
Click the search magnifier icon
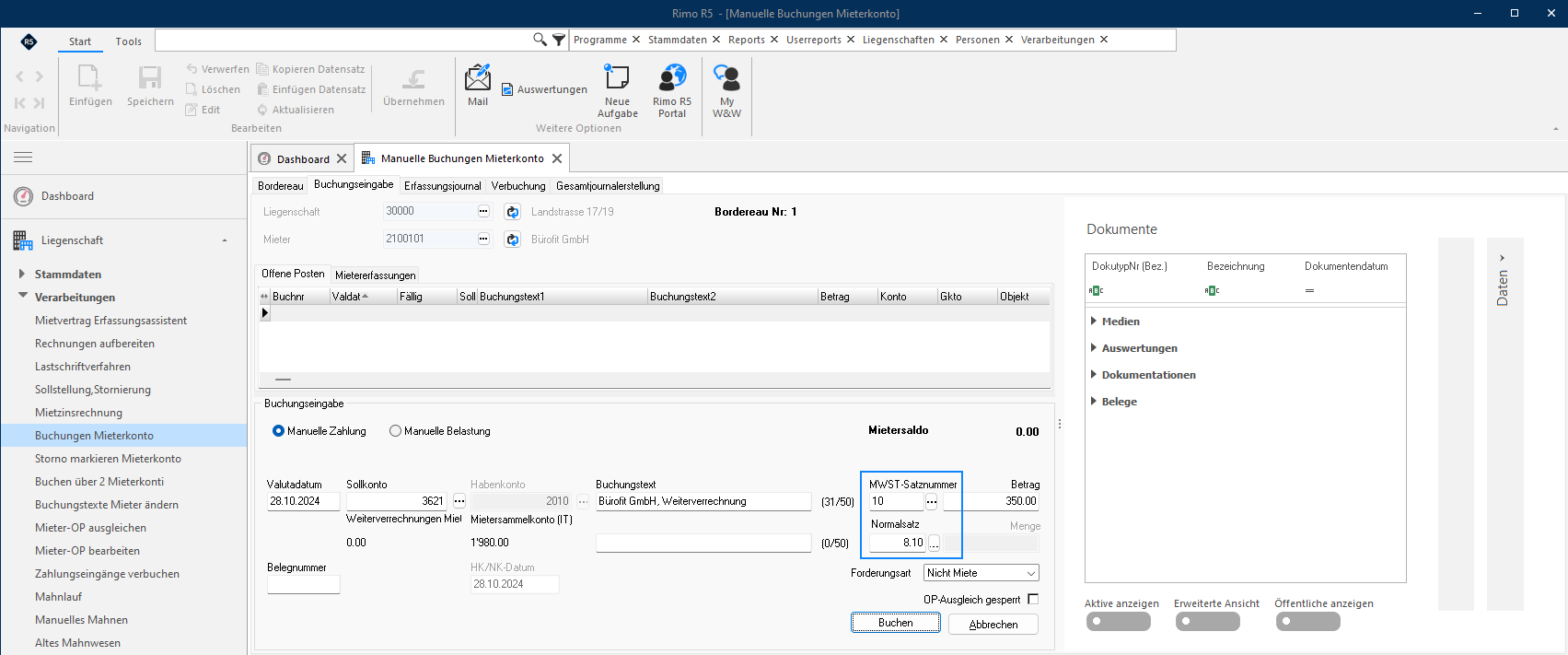point(540,40)
